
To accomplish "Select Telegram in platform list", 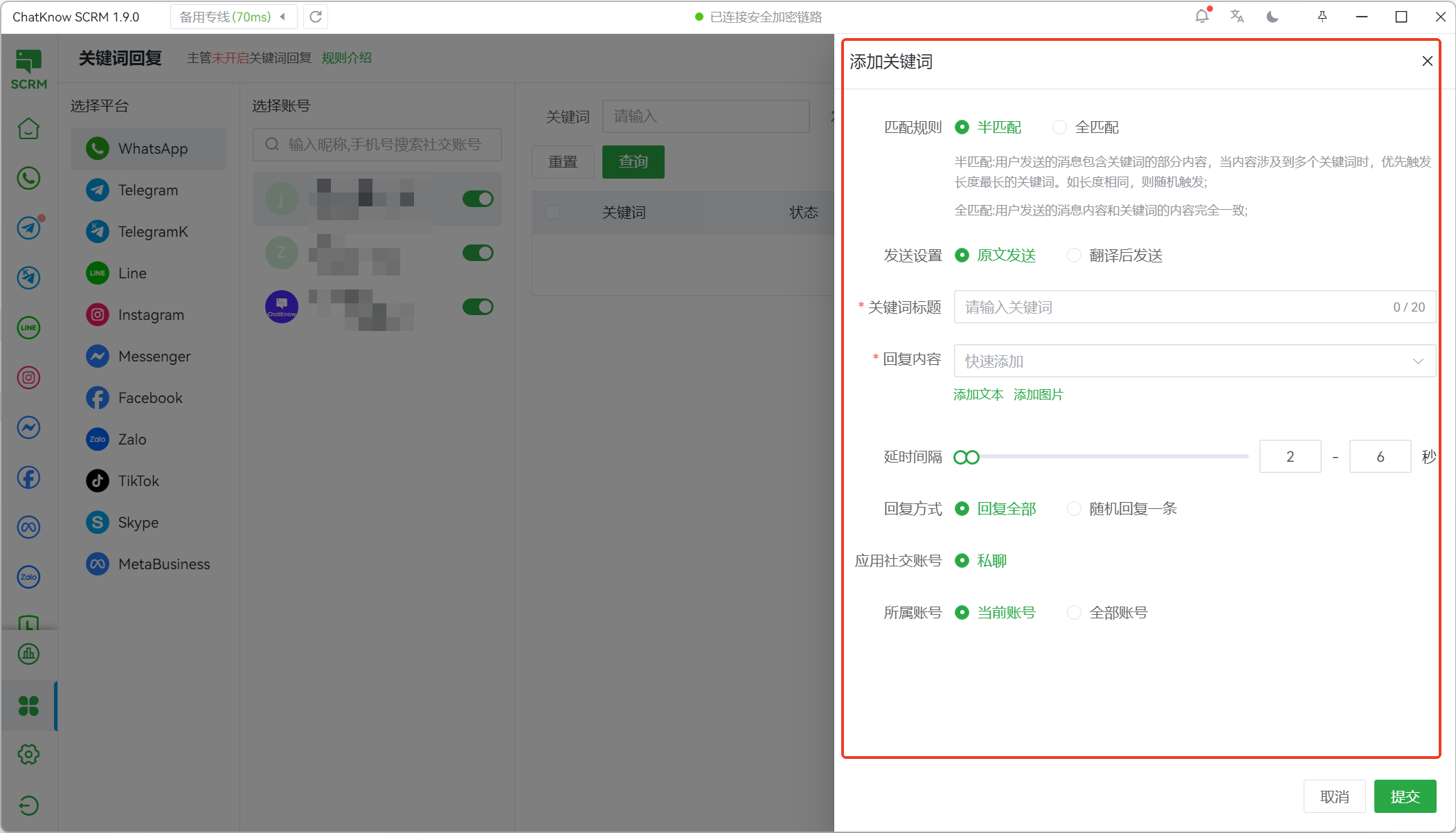I will point(148,190).
